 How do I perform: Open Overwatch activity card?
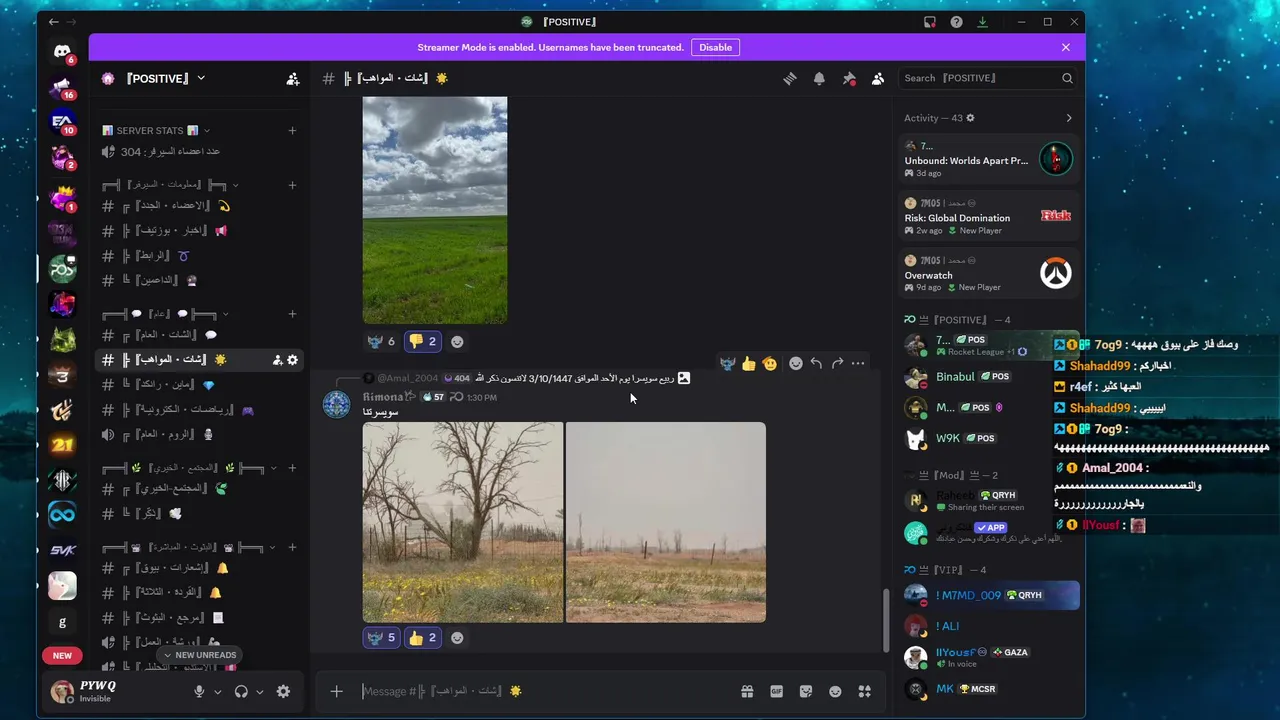988,273
